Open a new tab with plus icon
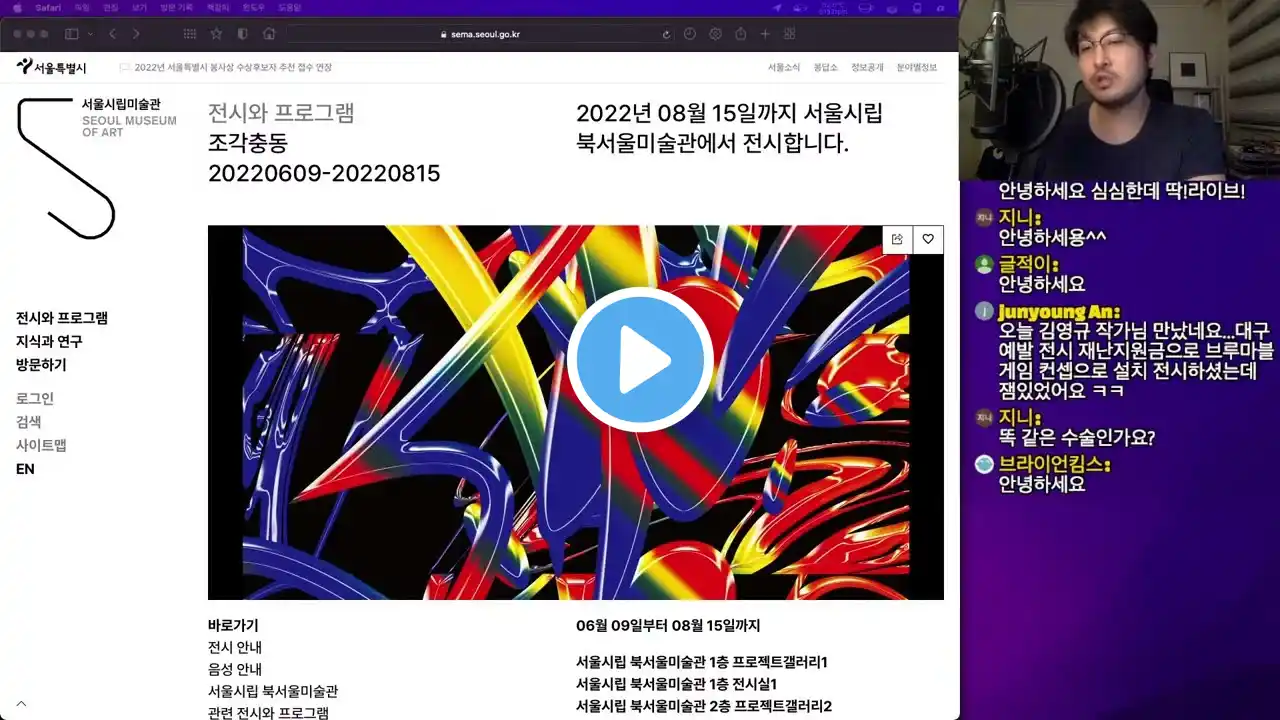 [765, 34]
